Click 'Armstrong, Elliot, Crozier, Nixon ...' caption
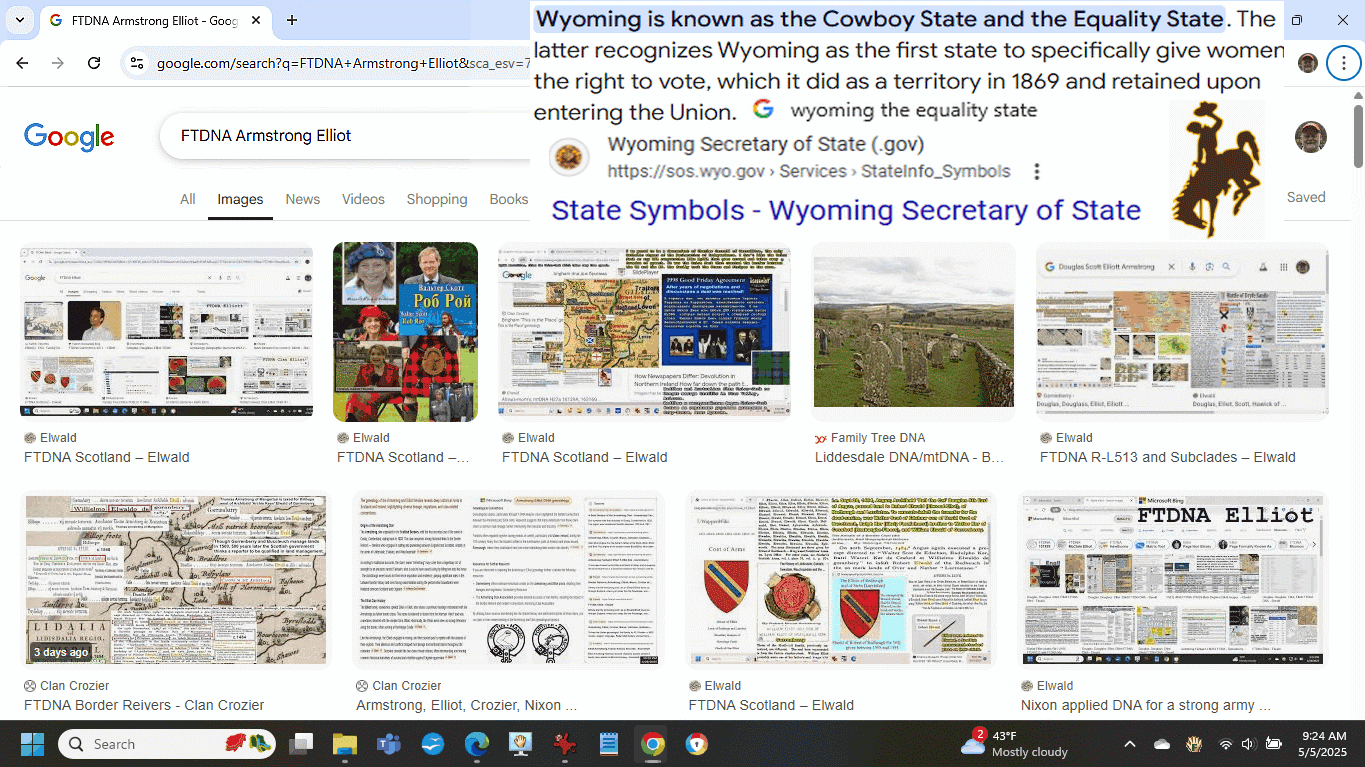The width and height of the screenshot is (1365, 767). (x=467, y=706)
